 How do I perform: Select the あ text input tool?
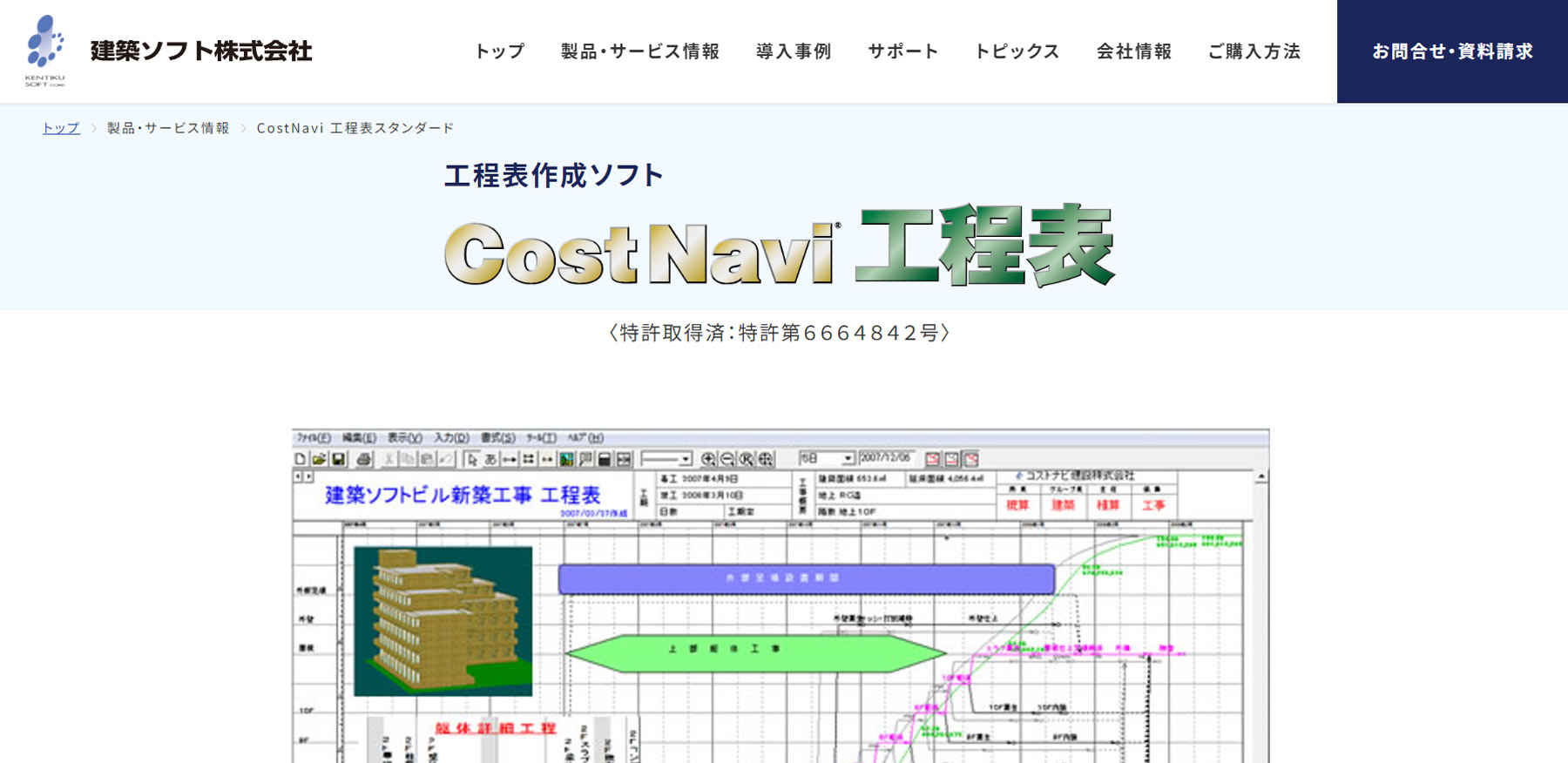(490, 459)
